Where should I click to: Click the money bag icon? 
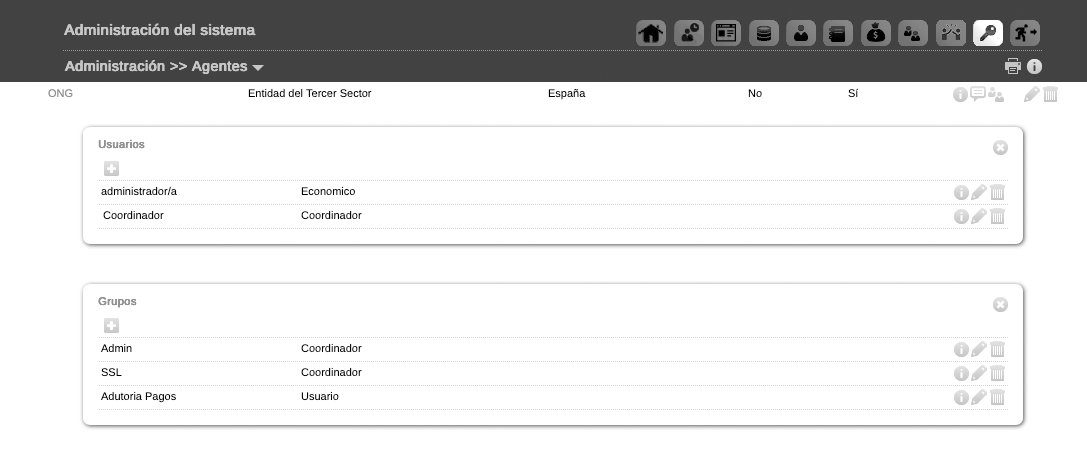pyautogui.click(x=876, y=33)
